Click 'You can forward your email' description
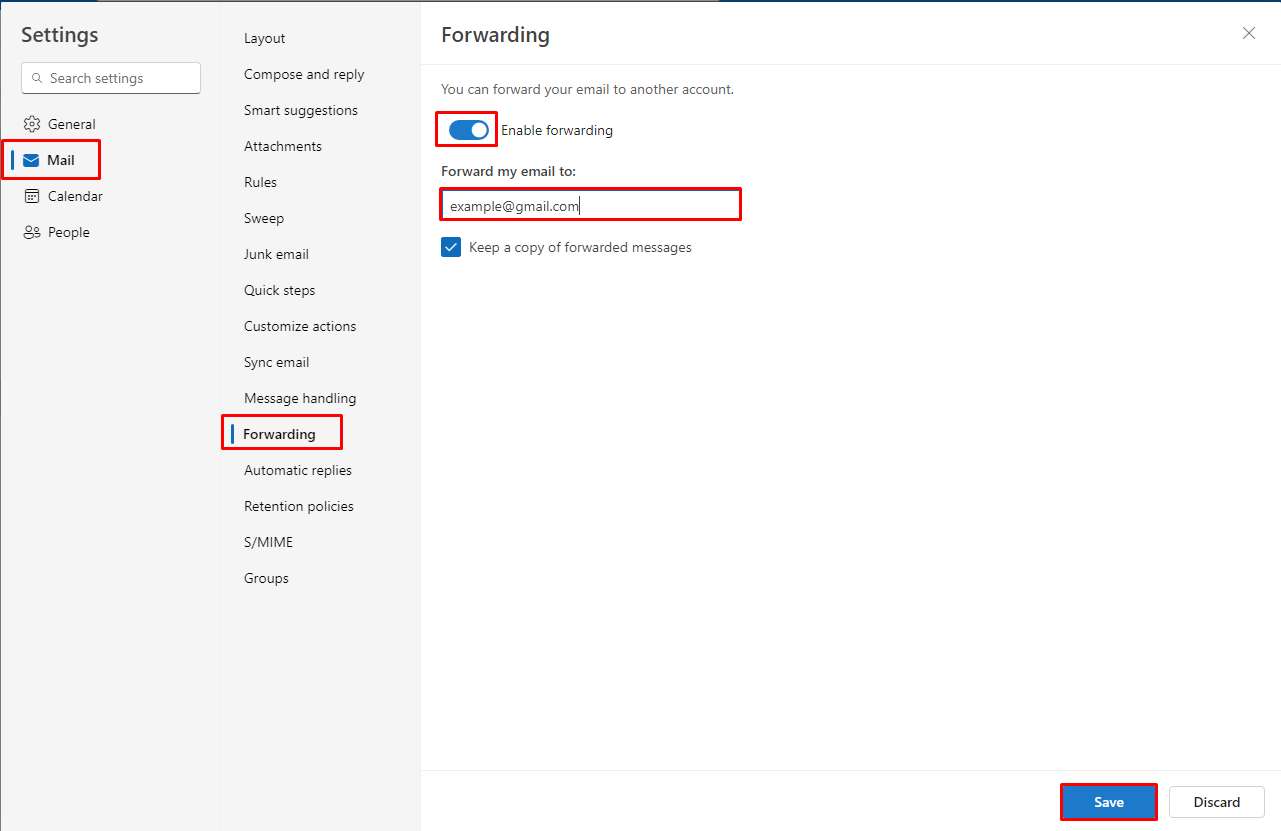1281x831 pixels. (x=587, y=89)
